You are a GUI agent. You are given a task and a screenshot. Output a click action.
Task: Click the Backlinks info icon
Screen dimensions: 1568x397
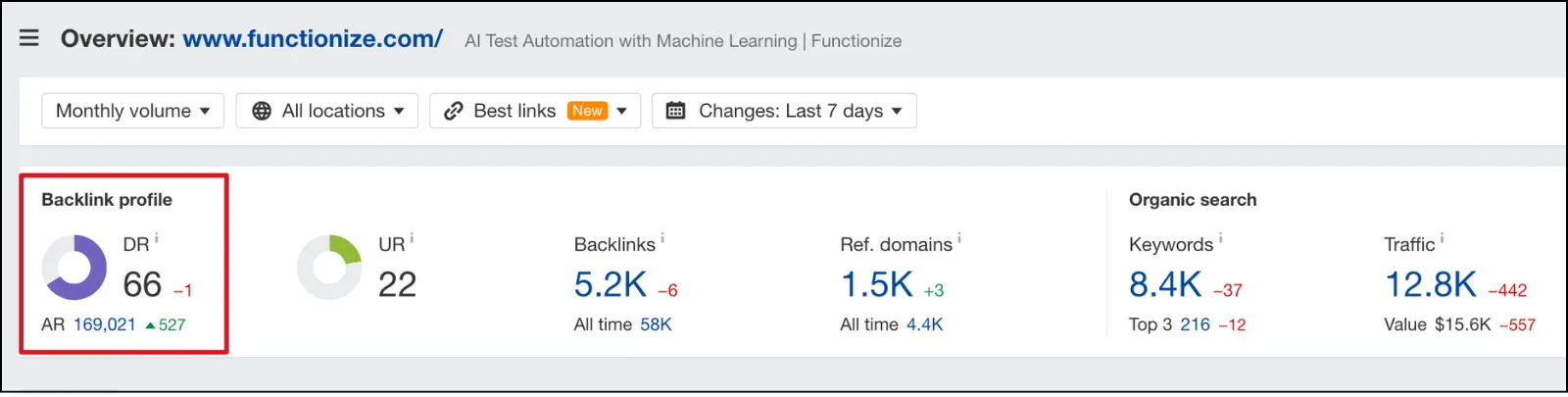tap(662, 238)
